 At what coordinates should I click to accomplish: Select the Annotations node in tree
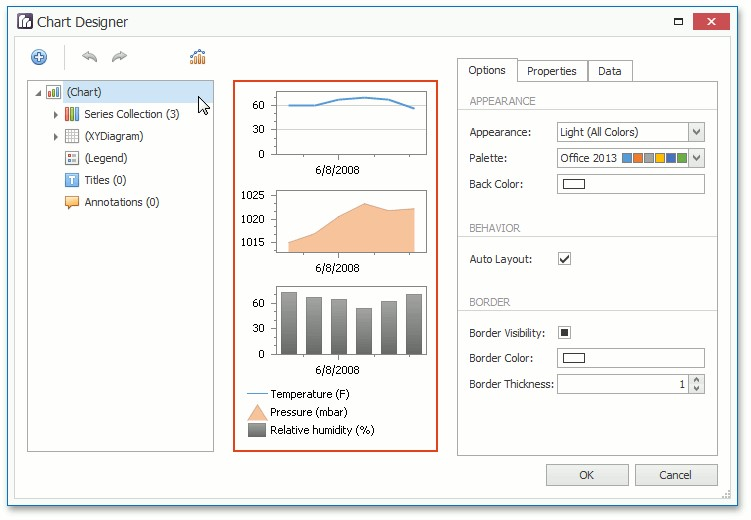pos(120,202)
